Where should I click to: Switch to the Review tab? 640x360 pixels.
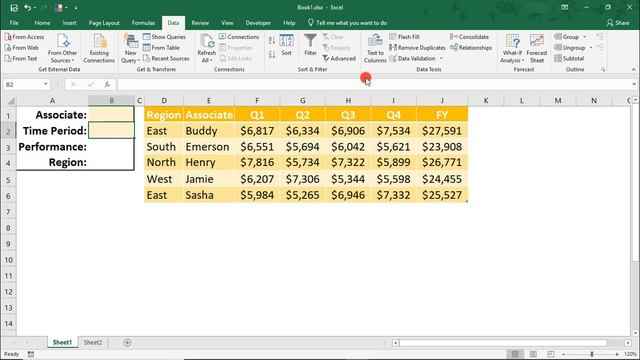[x=200, y=23]
